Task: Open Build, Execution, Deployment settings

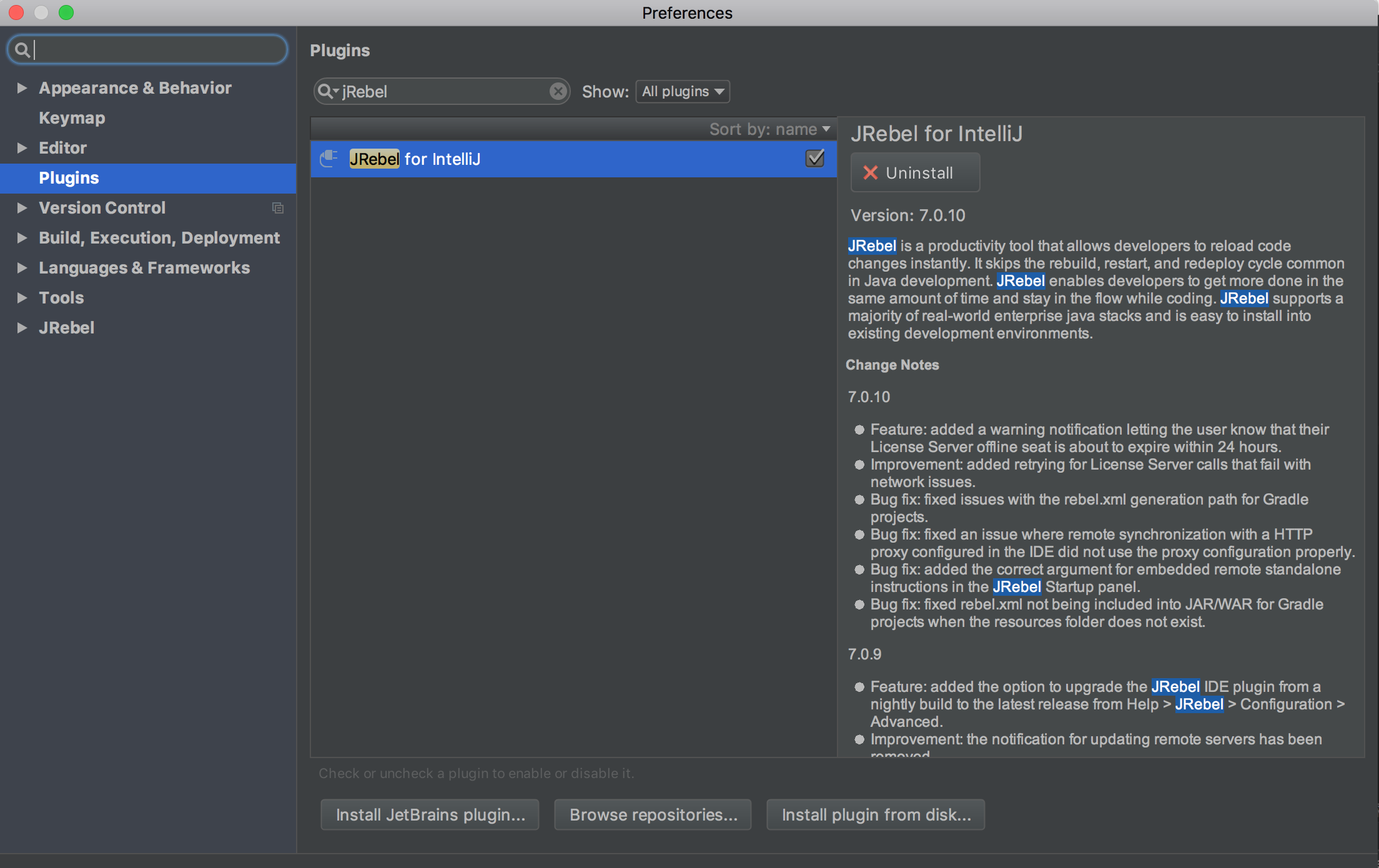Action: pos(159,237)
